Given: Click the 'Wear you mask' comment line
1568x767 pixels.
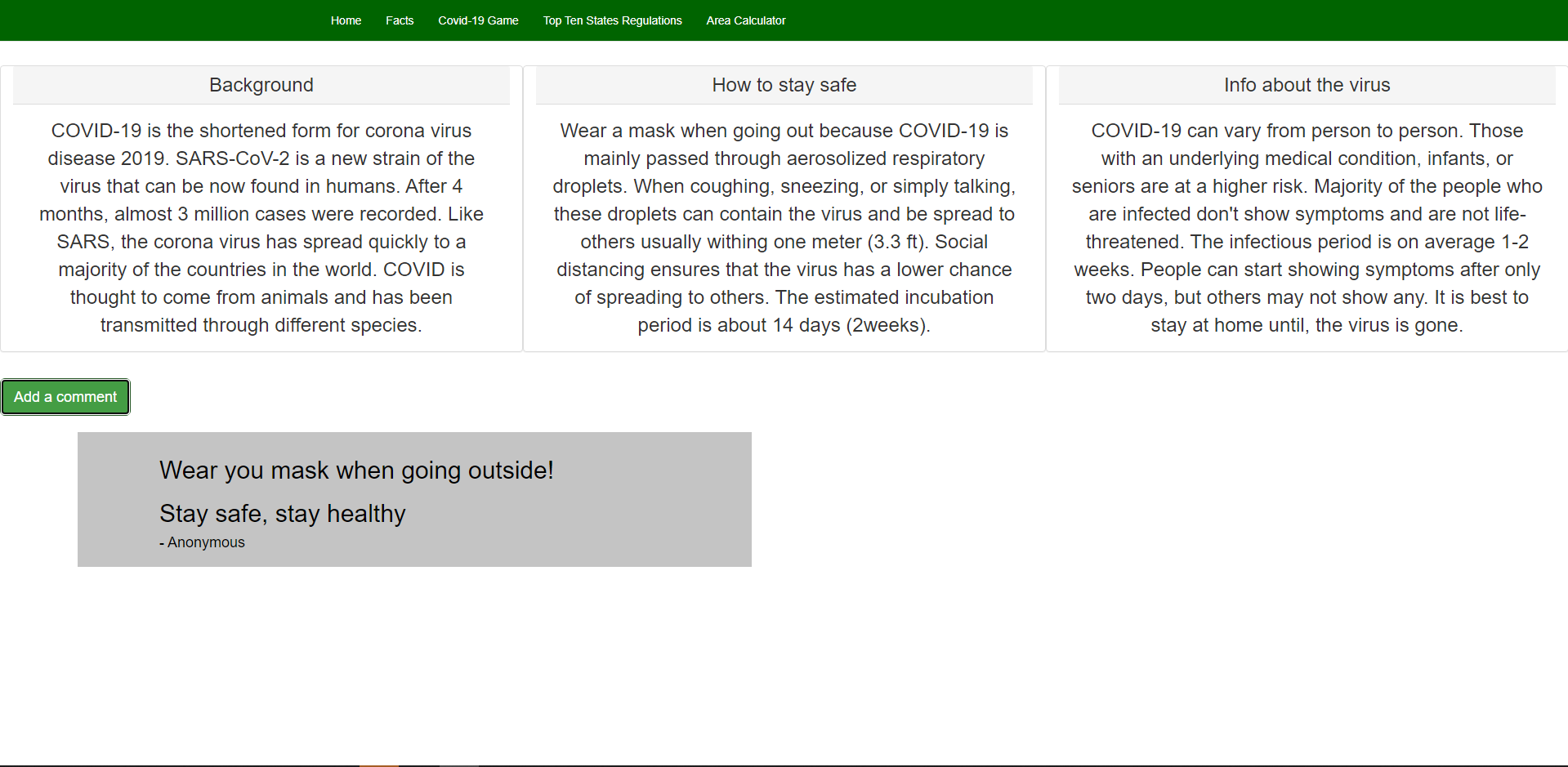Looking at the screenshot, I should (356, 470).
